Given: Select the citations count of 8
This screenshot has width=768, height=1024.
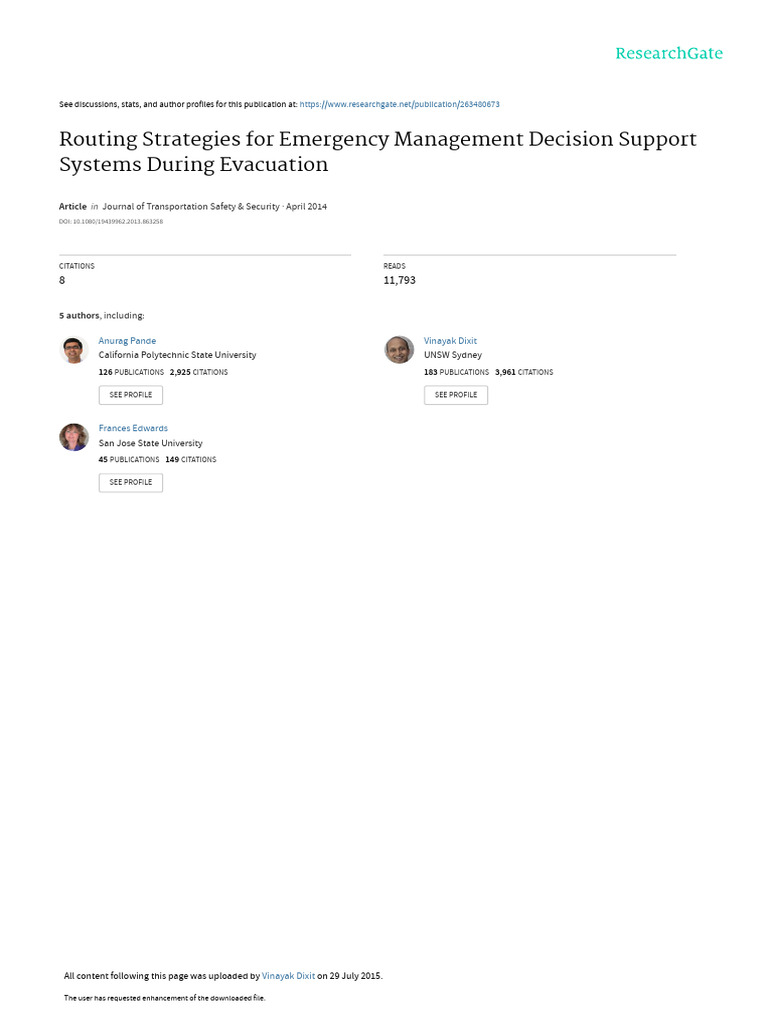Looking at the screenshot, I should pyautogui.click(x=62, y=280).
